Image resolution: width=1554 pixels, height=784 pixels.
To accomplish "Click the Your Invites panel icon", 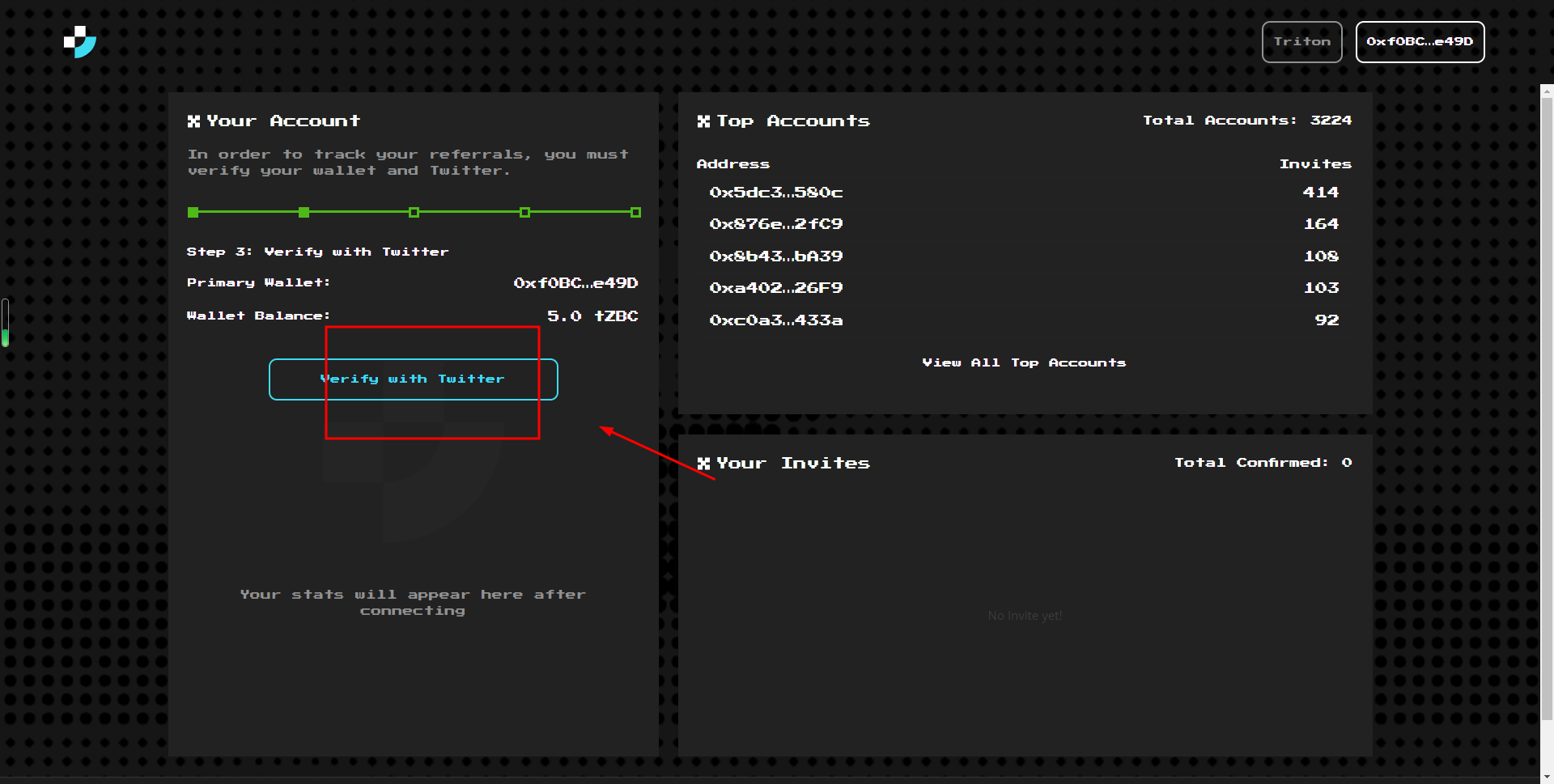I will click(703, 464).
